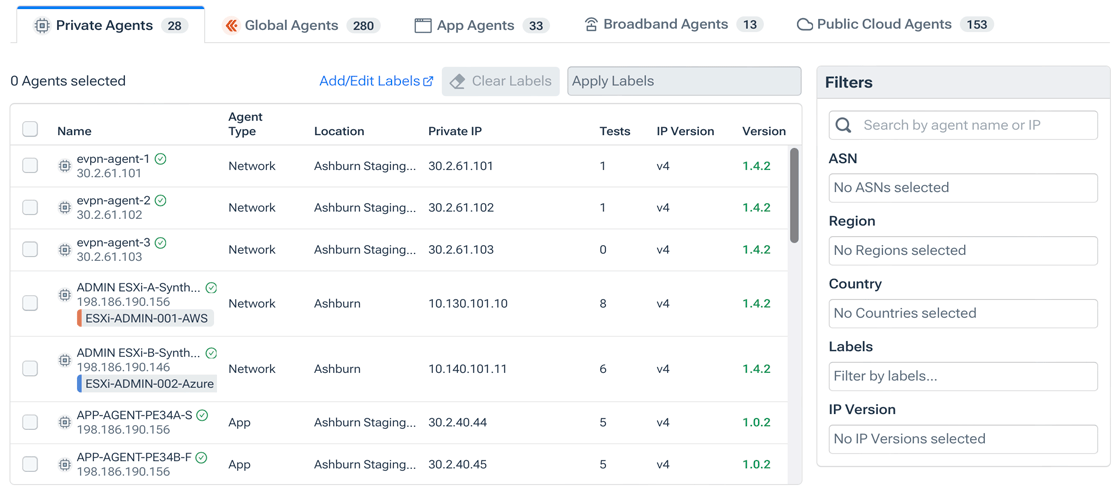Select the evpn-agent-3 checkbox
Screen dimensions: 1120x489
pyautogui.click(x=30, y=250)
